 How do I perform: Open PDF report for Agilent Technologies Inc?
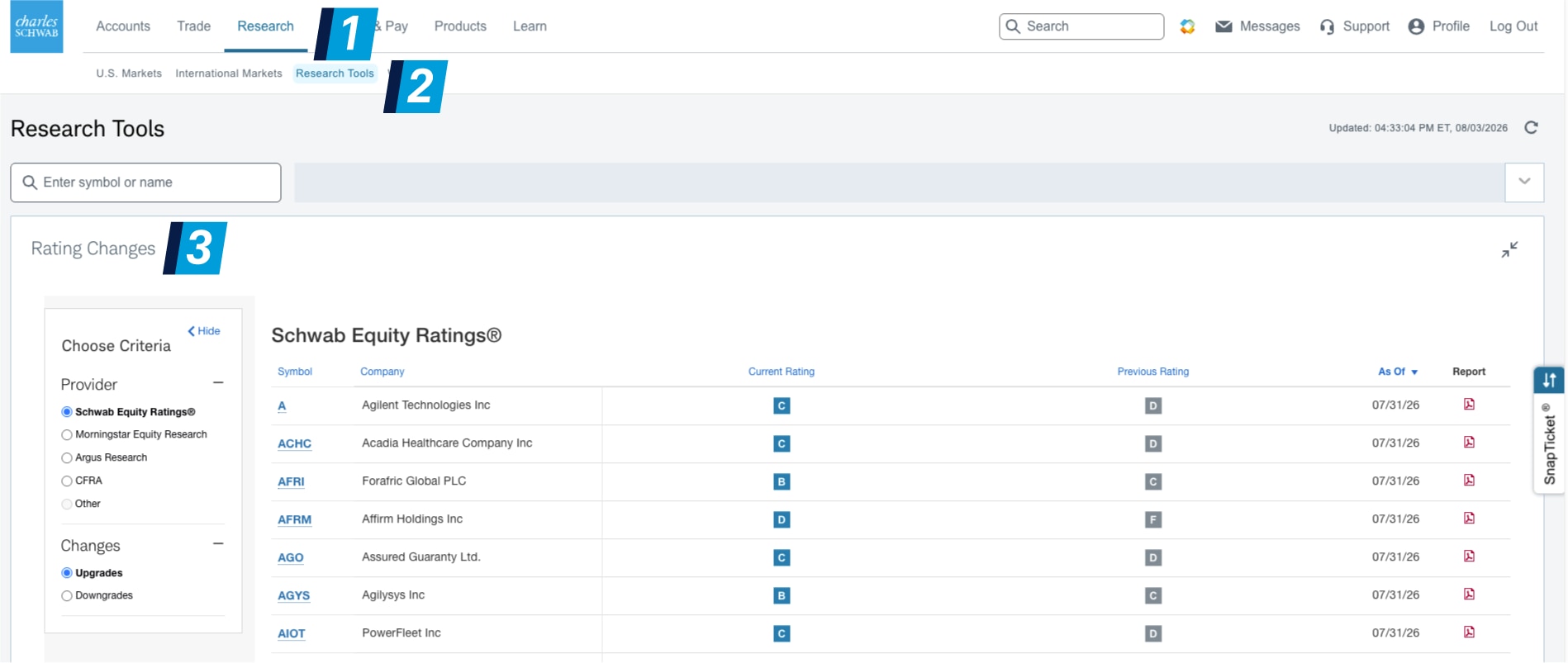1469,405
